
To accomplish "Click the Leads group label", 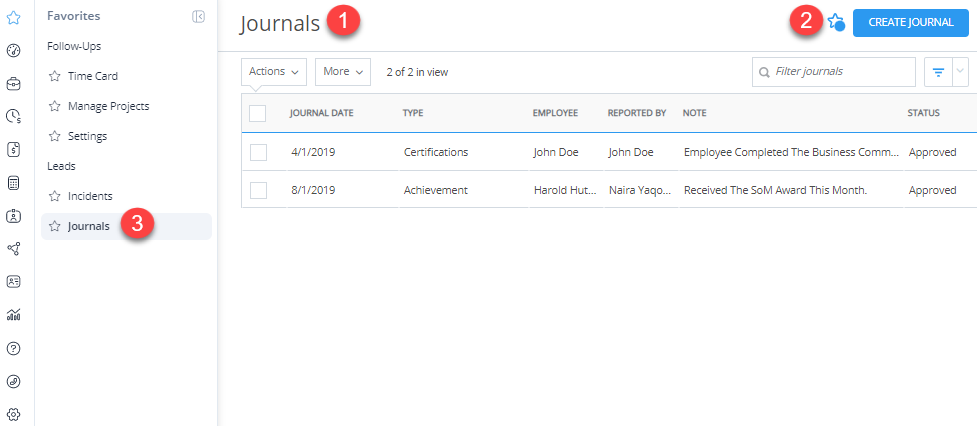I will coord(61,166).
